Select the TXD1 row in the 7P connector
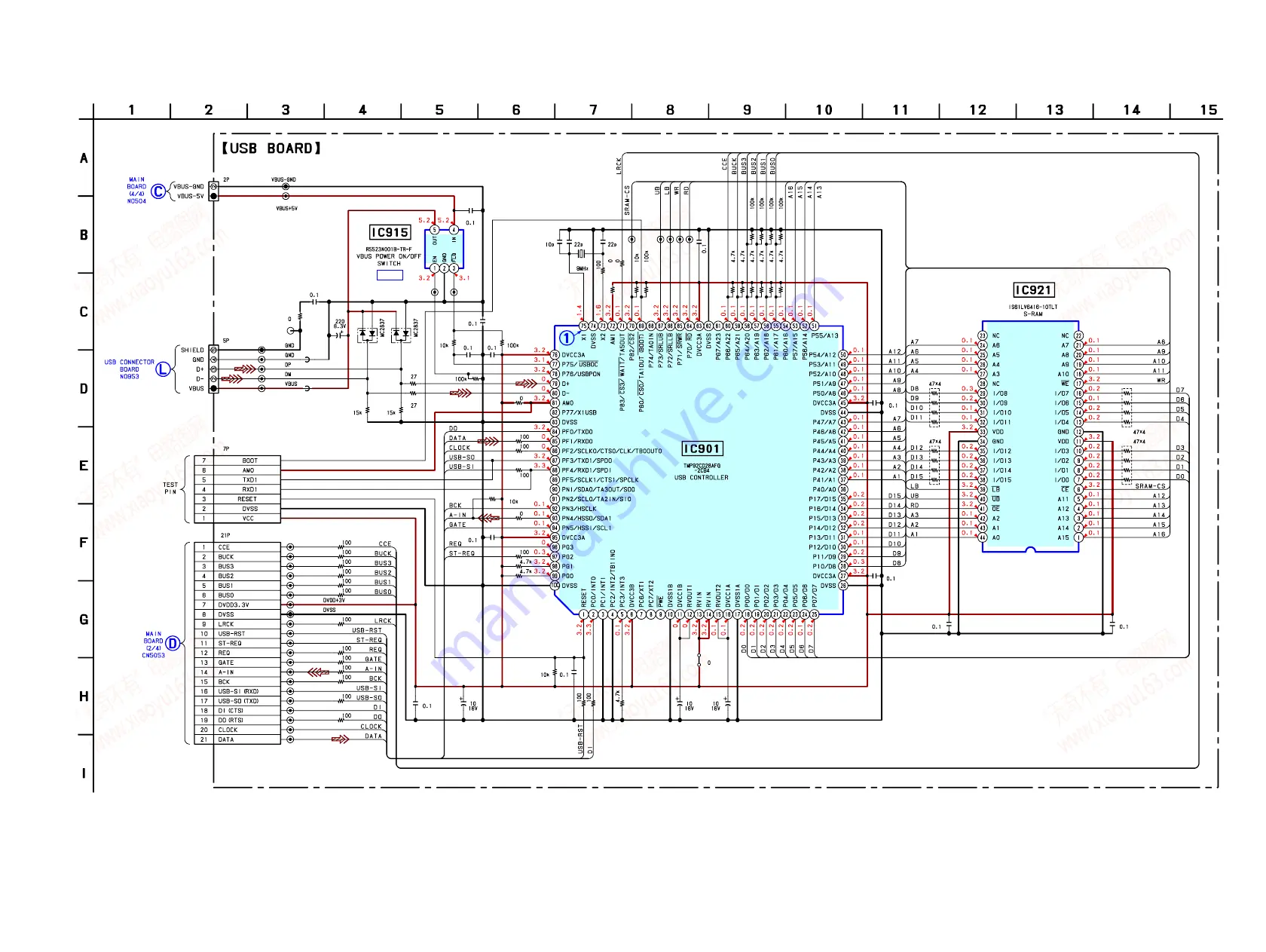The height and width of the screenshot is (952, 1266). pyautogui.click(x=237, y=480)
